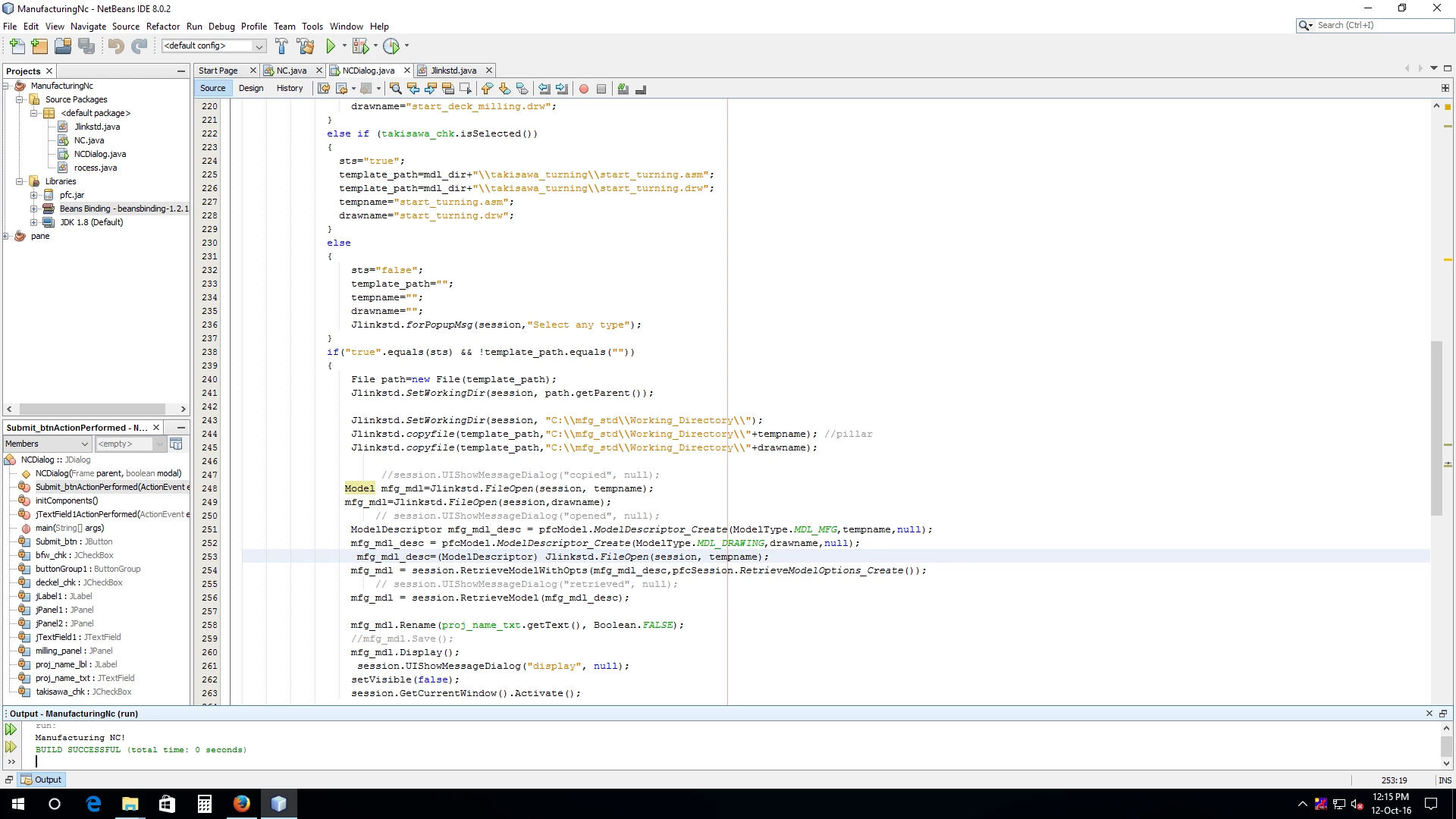The width and height of the screenshot is (1456, 819).
Task: Click the Find Selection magnifier icon
Action: [x=395, y=89]
